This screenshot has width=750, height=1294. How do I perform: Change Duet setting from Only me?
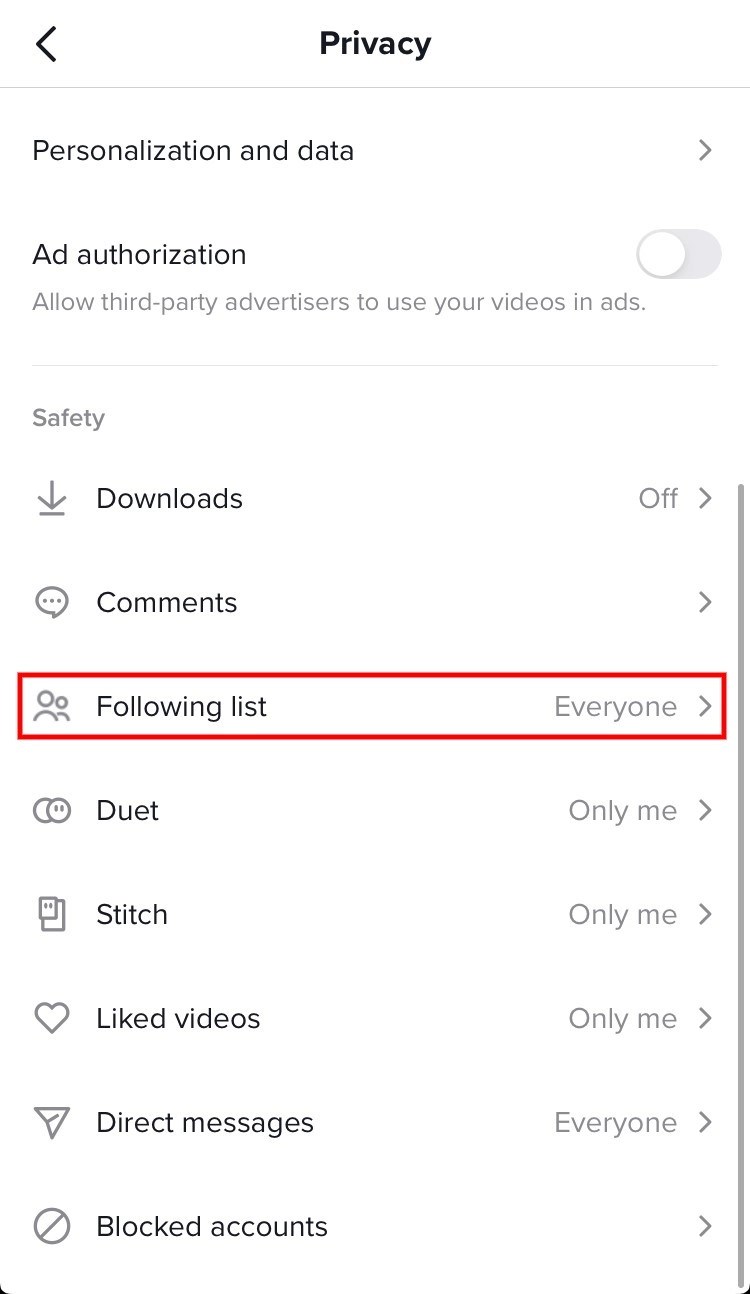(622, 811)
